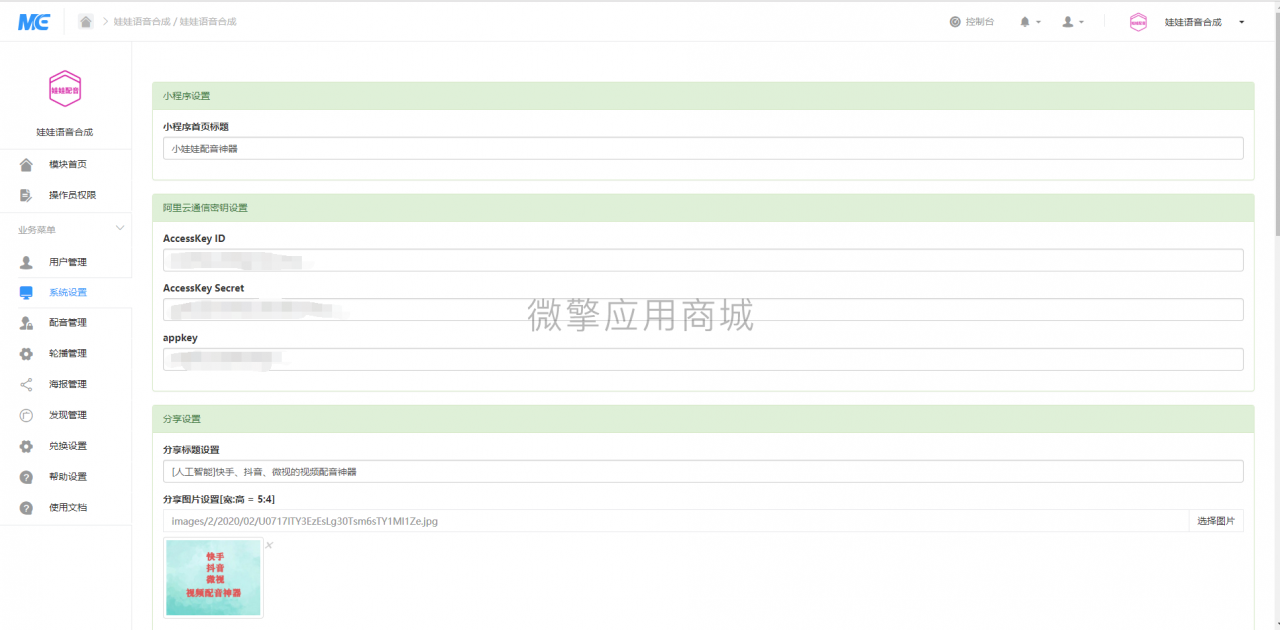Click the icon beside 配音管理
This screenshot has height=630, width=1280.
click(26, 323)
